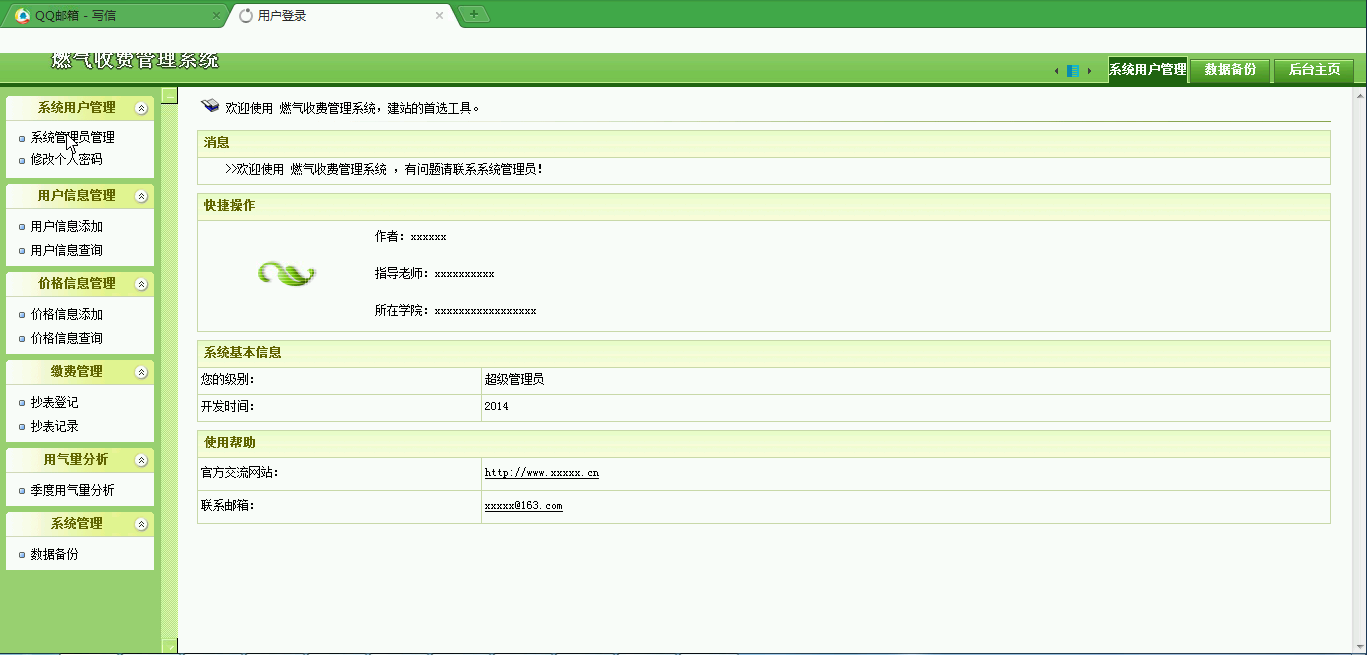Select the 用户登录 browser tab
The width and height of the screenshot is (1367, 655).
342,15
